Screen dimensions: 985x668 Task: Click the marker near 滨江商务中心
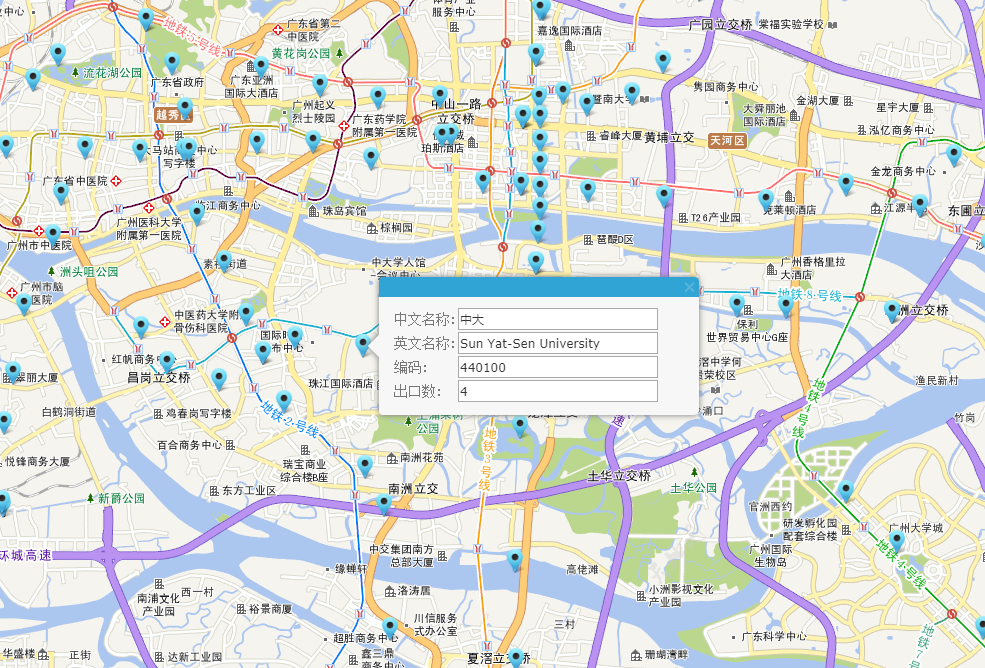pyautogui.click(x=197, y=214)
